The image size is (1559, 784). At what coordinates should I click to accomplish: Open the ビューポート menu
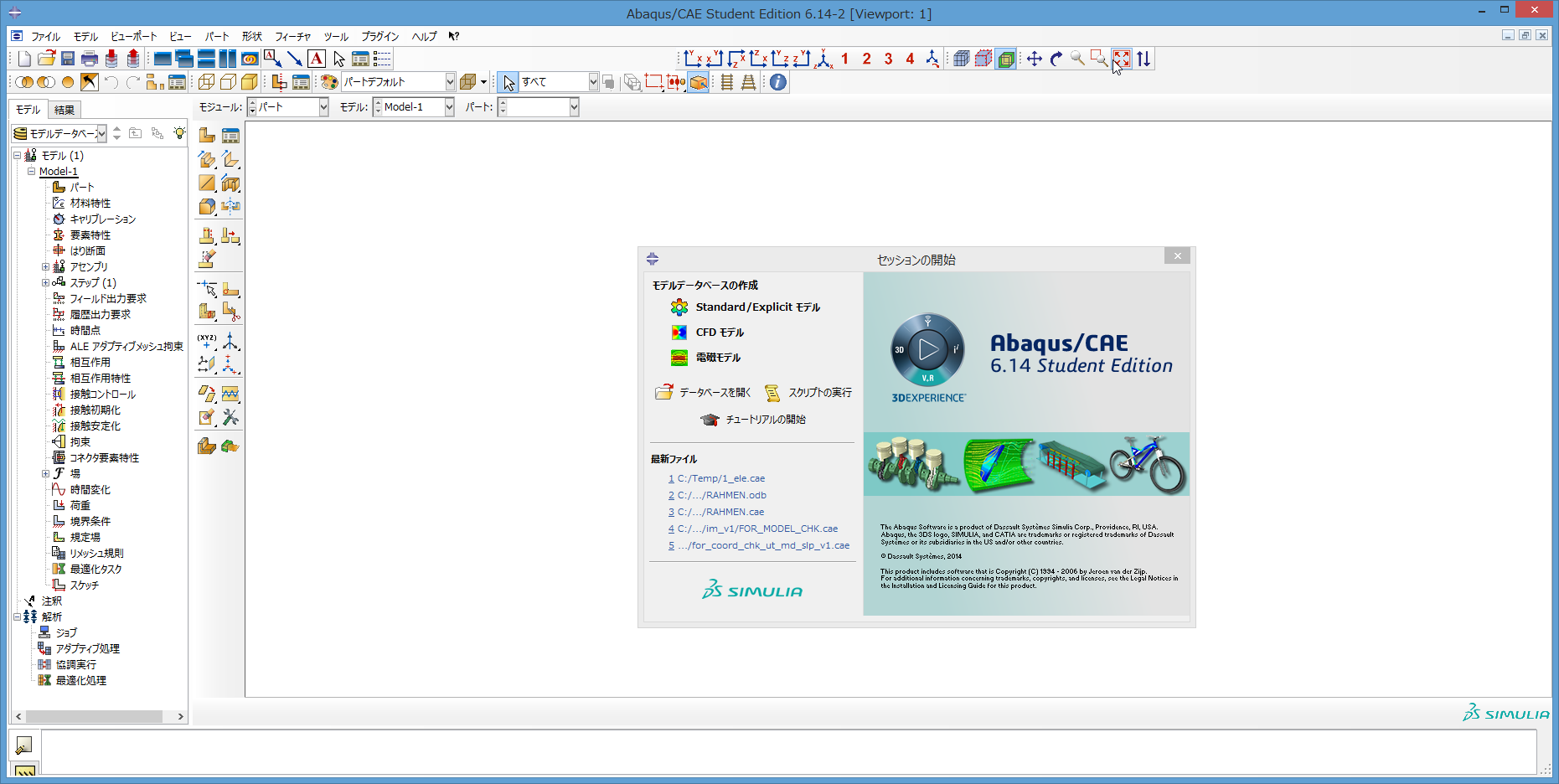coord(134,37)
